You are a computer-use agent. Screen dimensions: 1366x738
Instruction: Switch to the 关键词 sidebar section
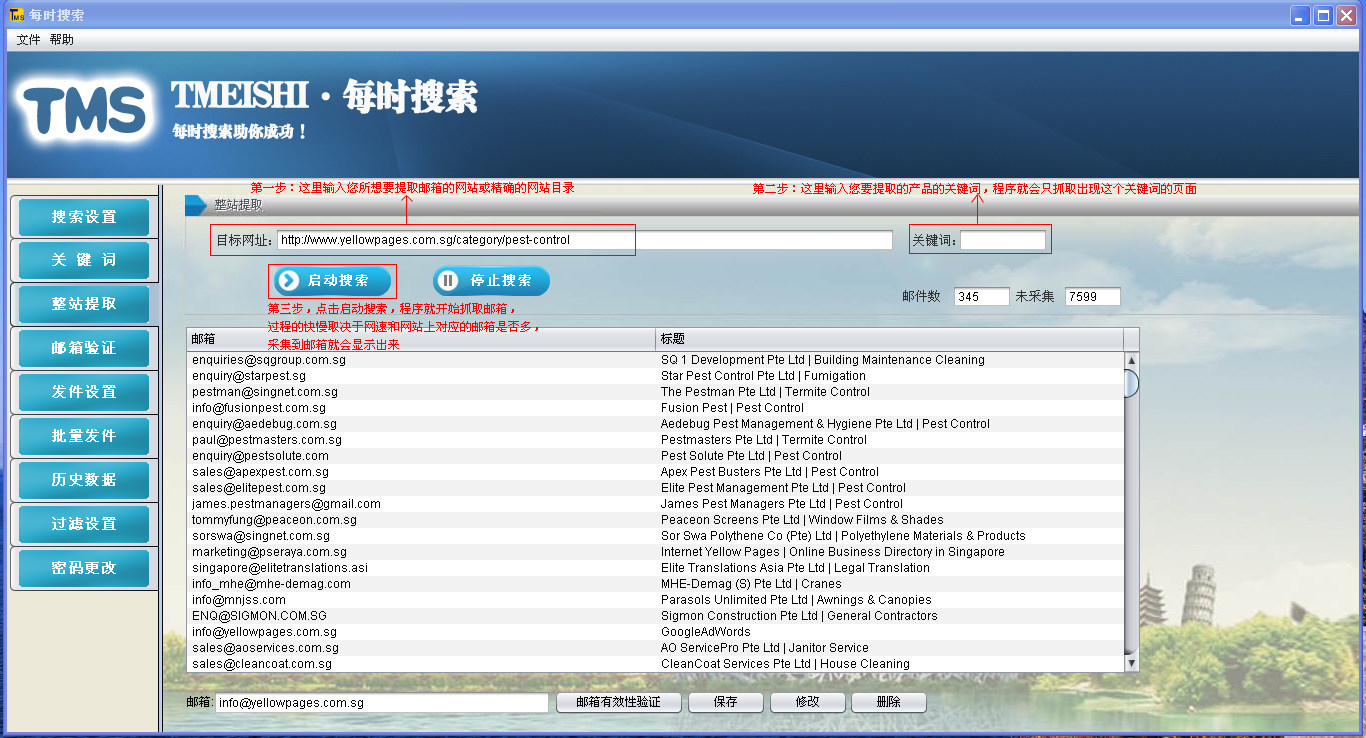coord(84,260)
